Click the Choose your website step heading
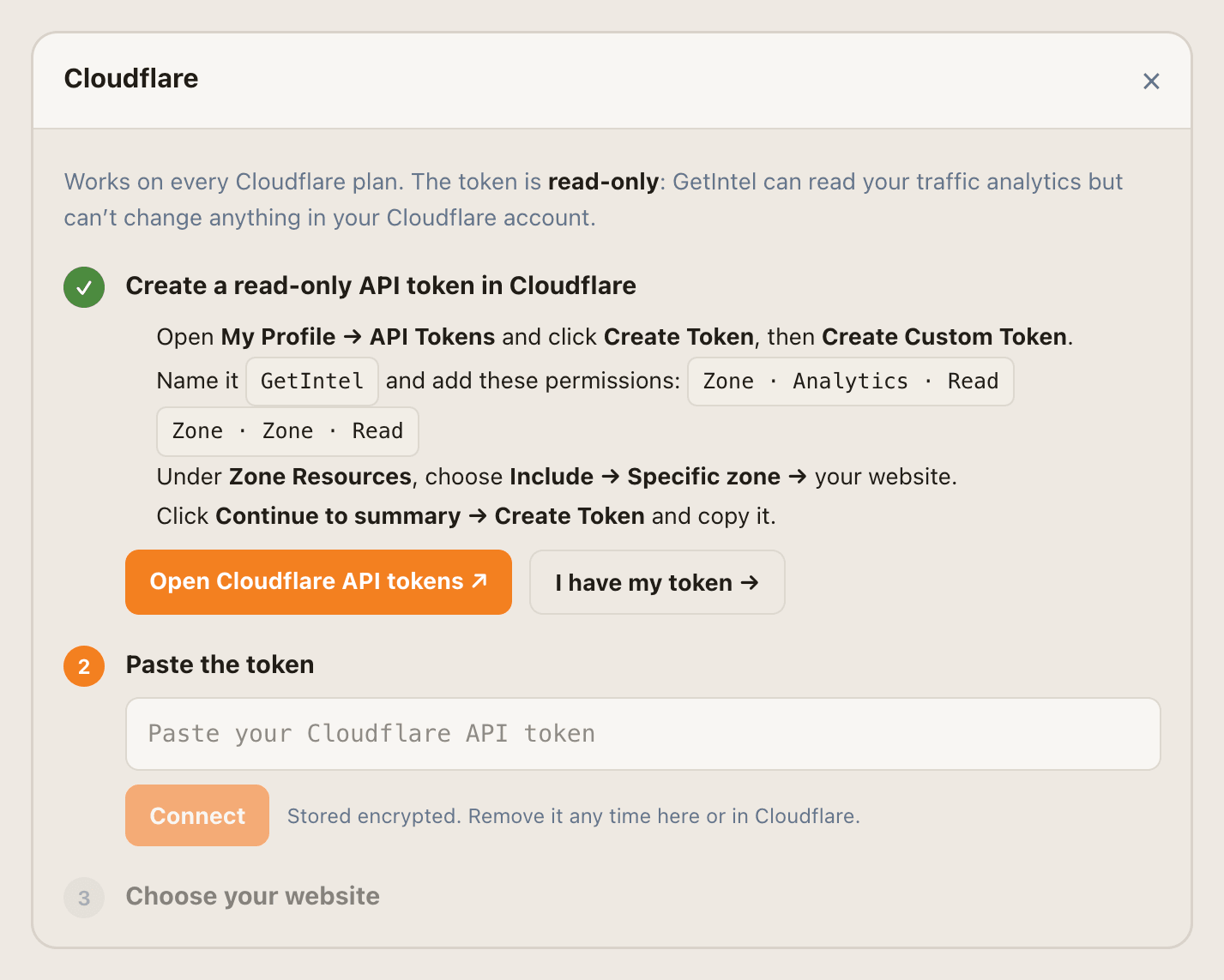 point(252,896)
